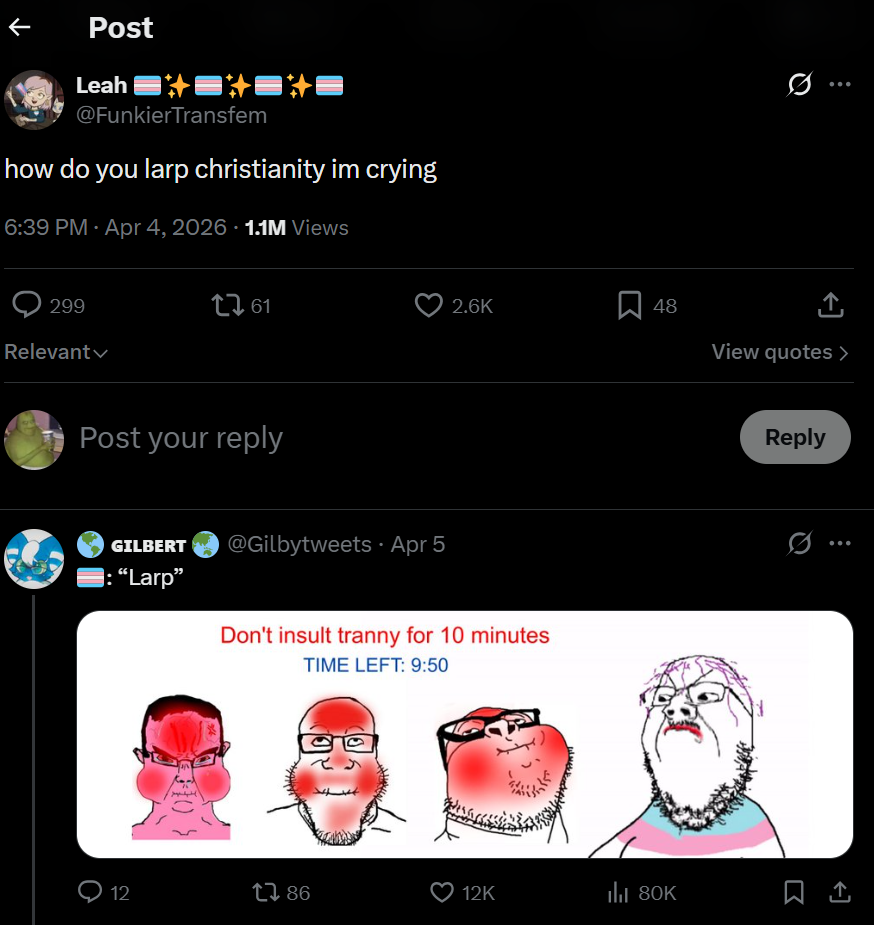874x925 pixels.
Task: Bookmark Leah's post
Action: (x=630, y=305)
